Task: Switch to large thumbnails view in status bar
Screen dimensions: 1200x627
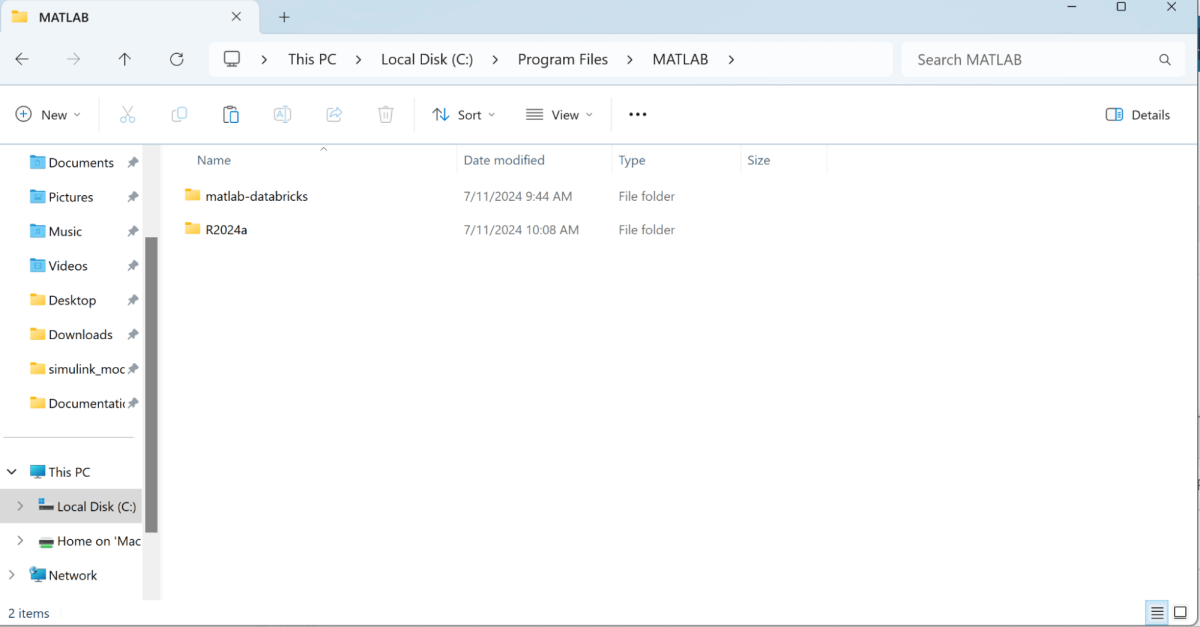Action: point(1180,613)
